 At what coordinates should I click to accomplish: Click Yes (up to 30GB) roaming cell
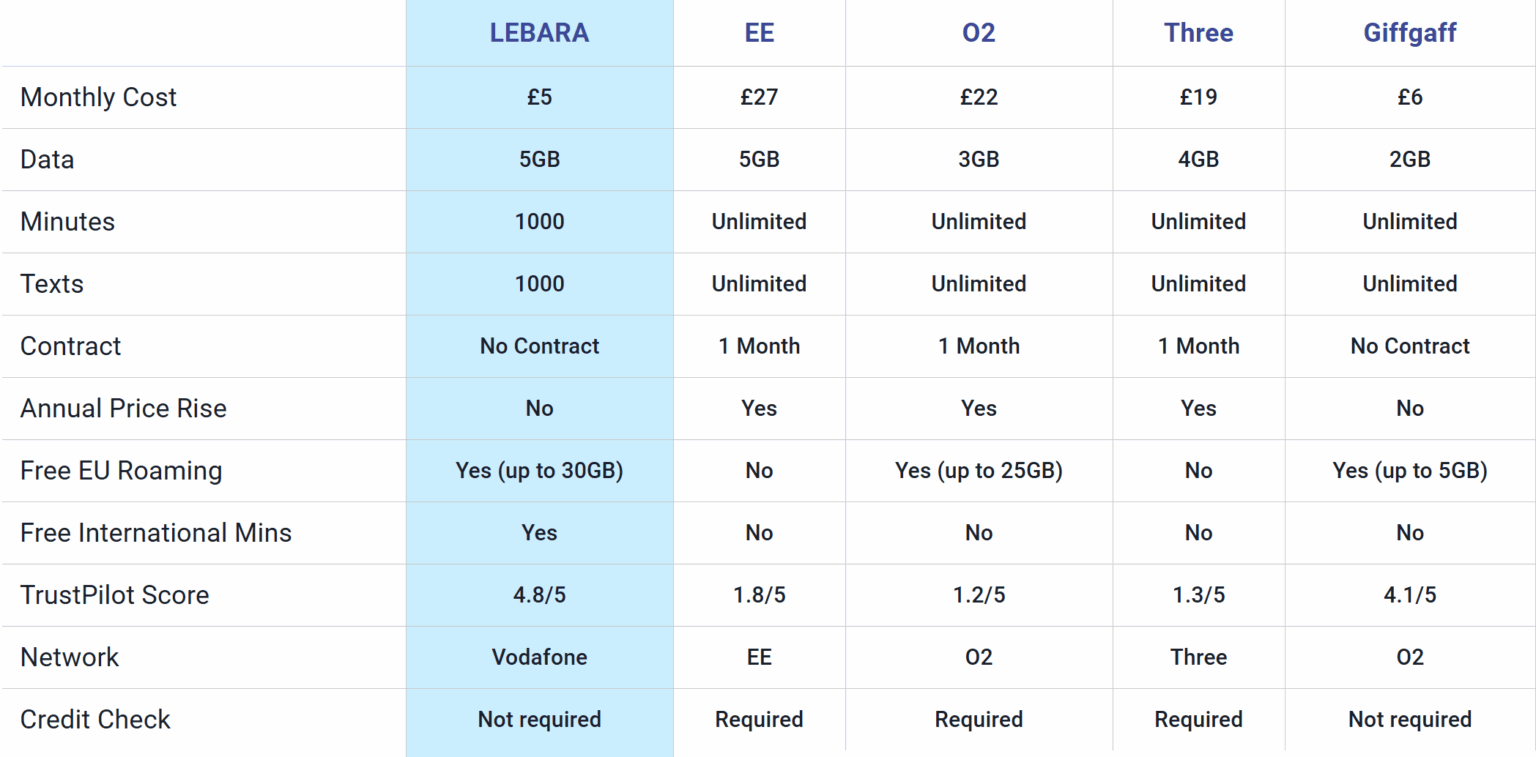pyautogui.click(x=539, y=470)
